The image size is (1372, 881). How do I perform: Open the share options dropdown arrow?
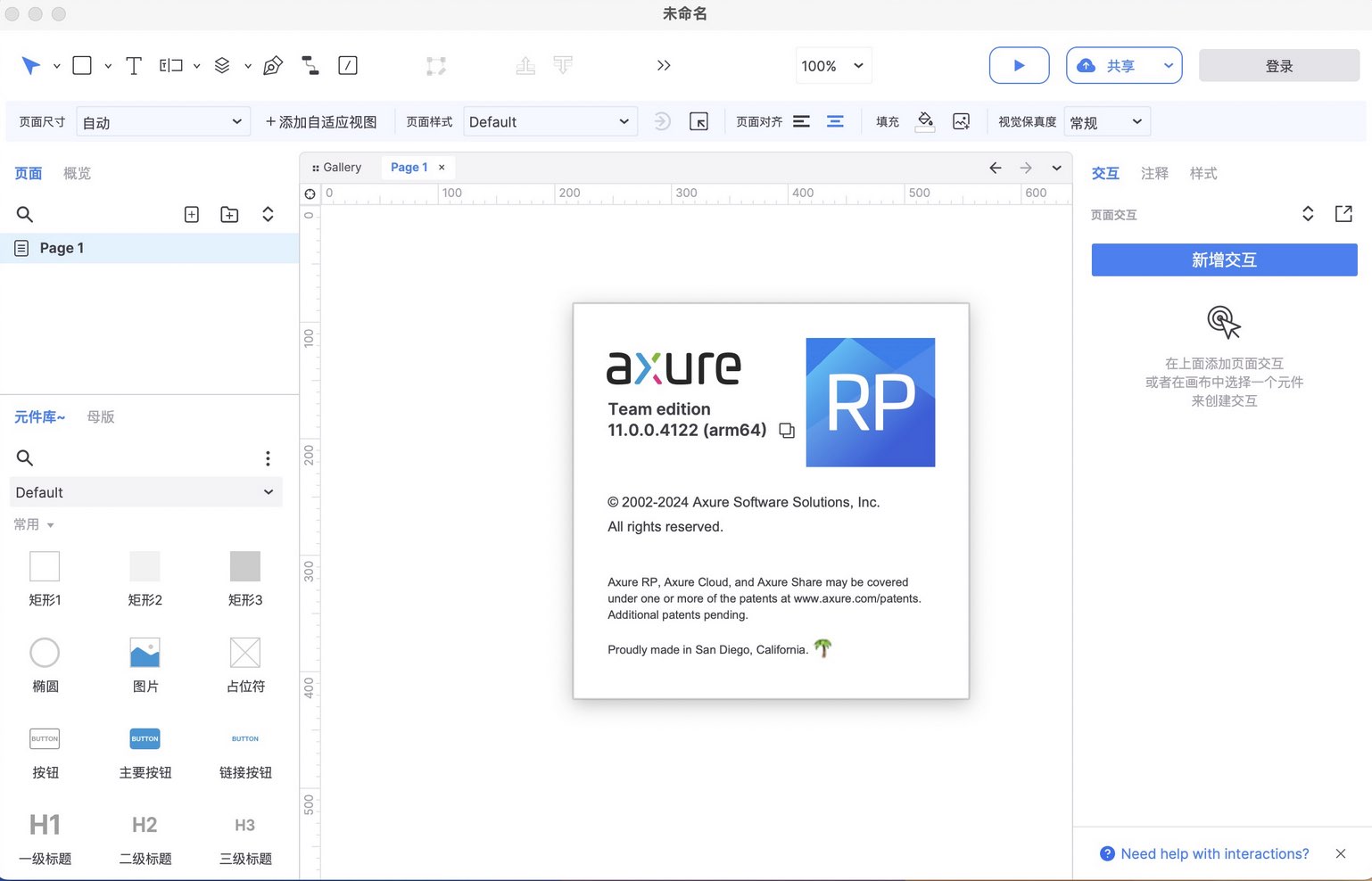[1169, 66]
